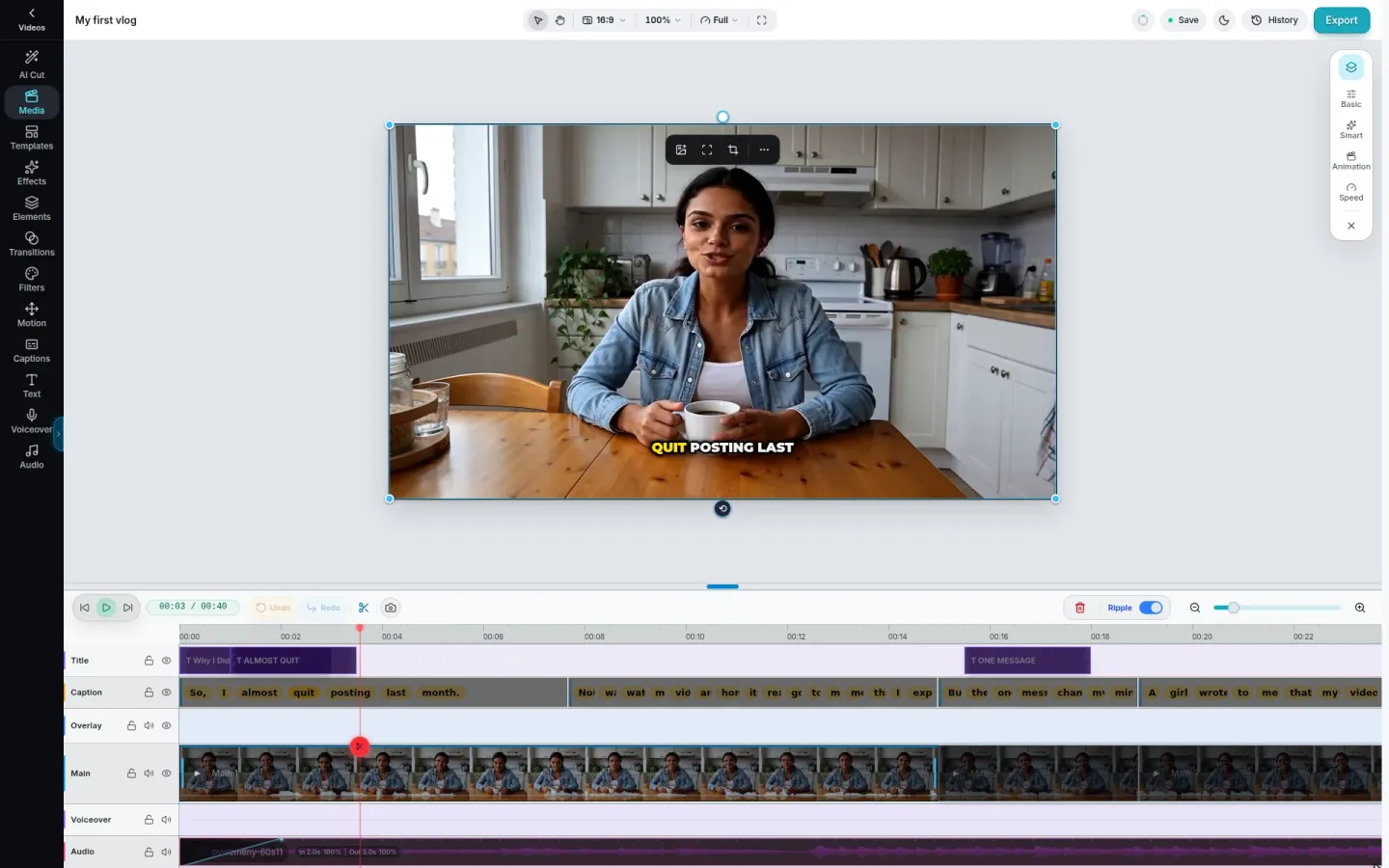The height and width of the screenshot is (868, 1389).
Task: Open the Voiceover panel
Action: pyautogui.click(x=32, y=421)
